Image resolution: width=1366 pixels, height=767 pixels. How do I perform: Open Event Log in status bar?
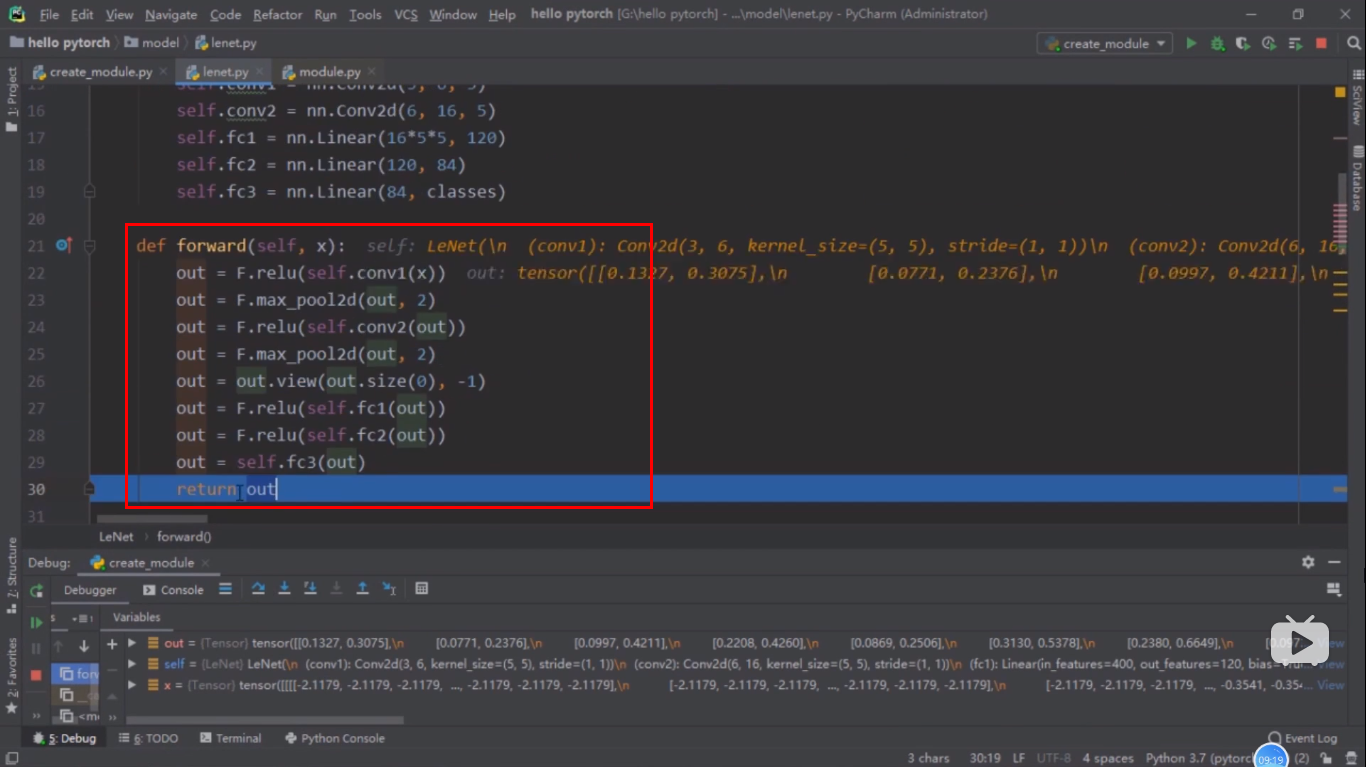click(1303, 738)
